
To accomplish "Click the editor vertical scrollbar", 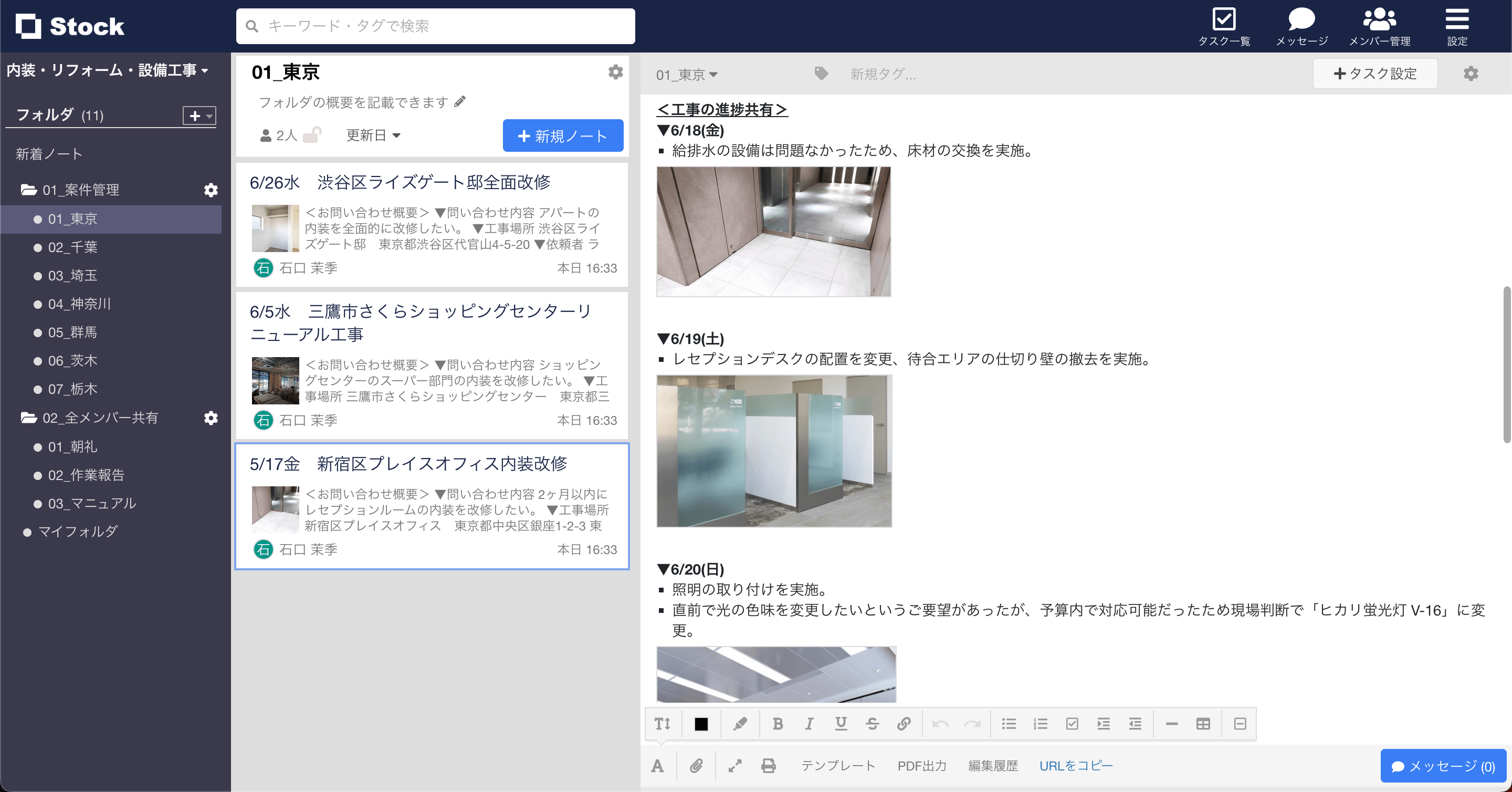I will [1507, 364].
